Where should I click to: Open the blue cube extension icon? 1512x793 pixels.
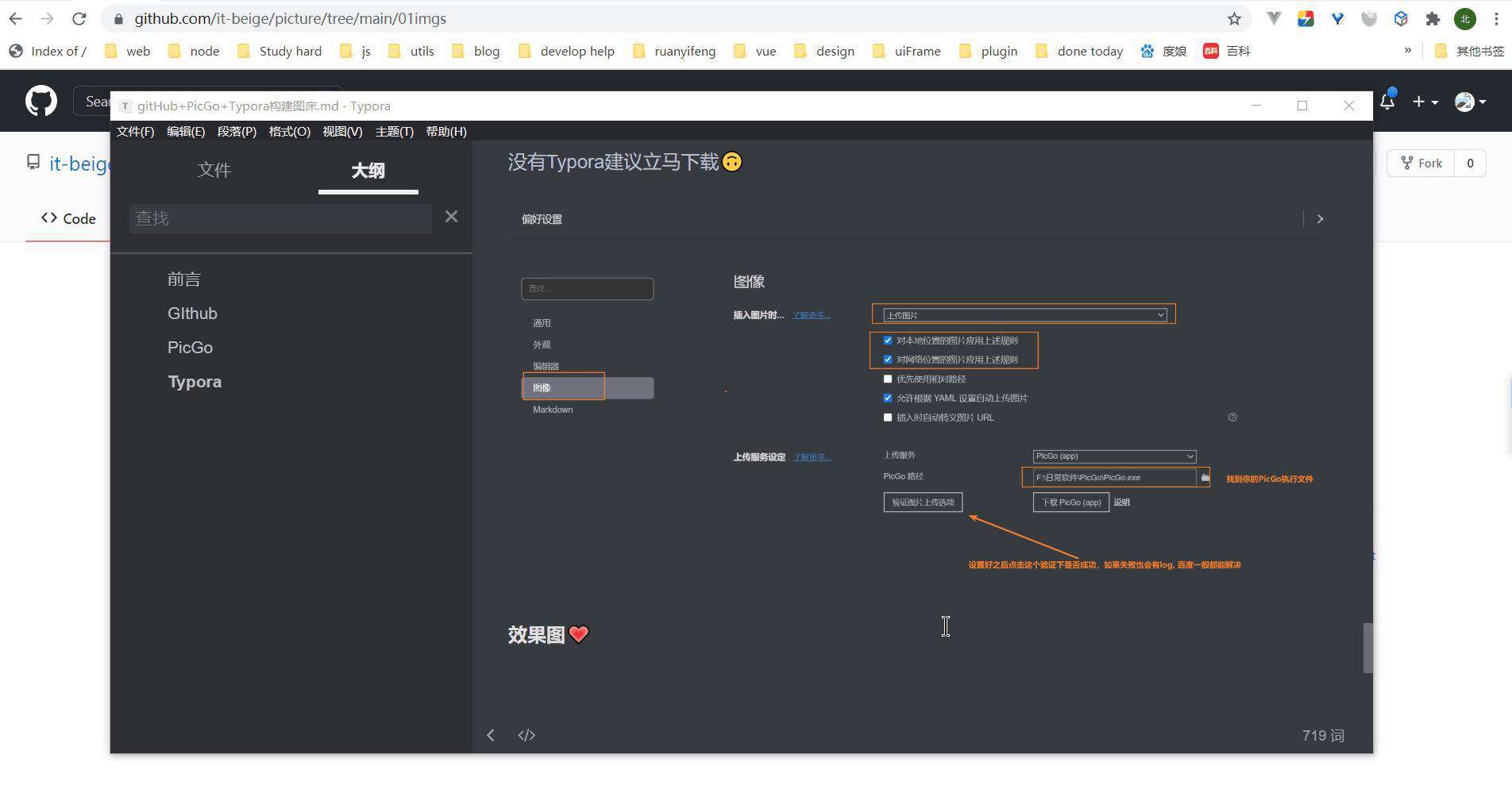[1401, 18]
